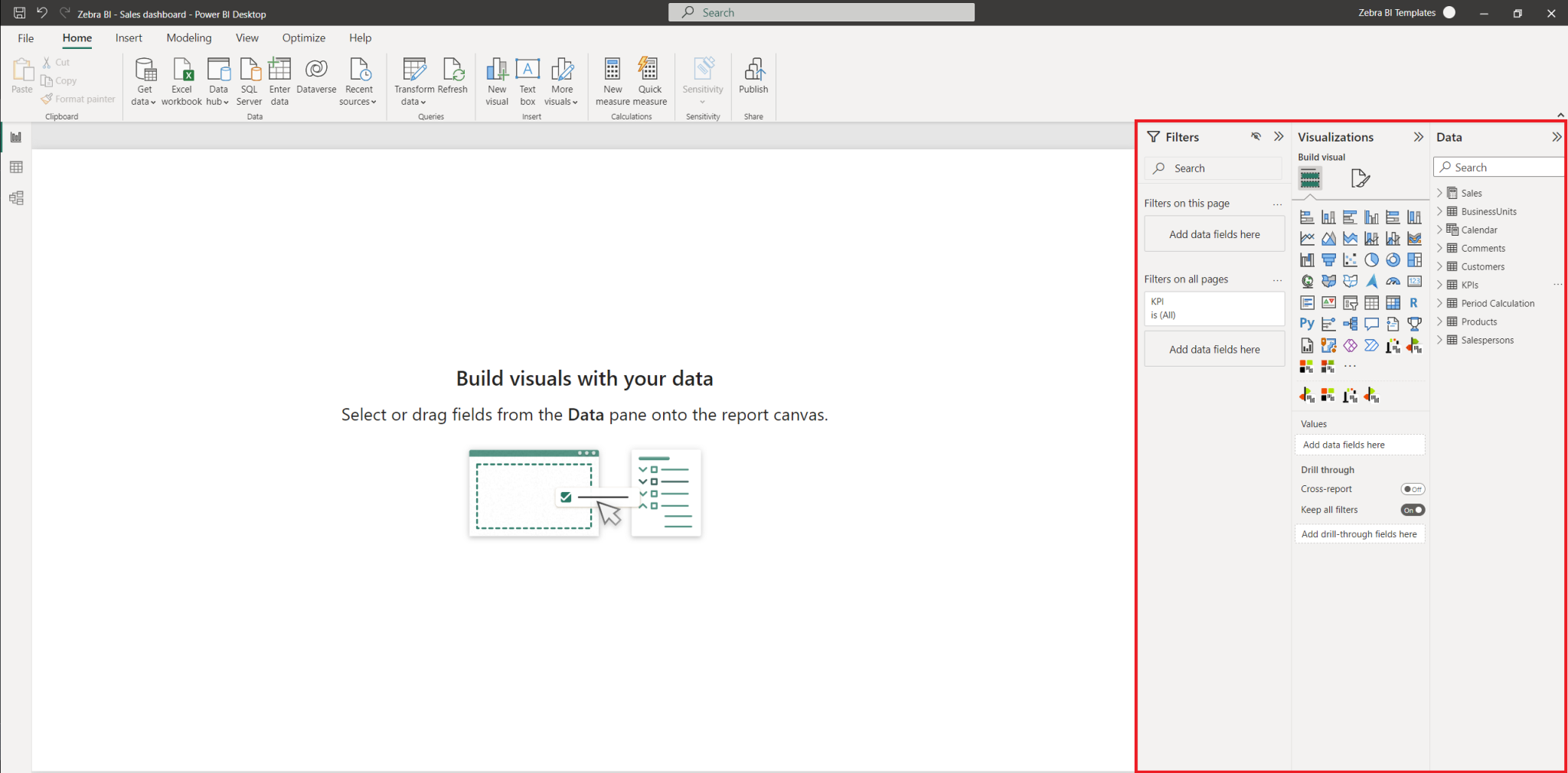Click the Format page pencil icon

[1361, 178]
